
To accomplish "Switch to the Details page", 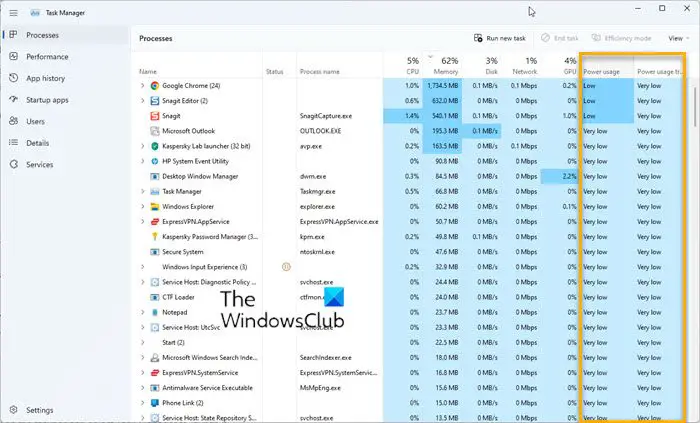I will [x=38, y=143].
